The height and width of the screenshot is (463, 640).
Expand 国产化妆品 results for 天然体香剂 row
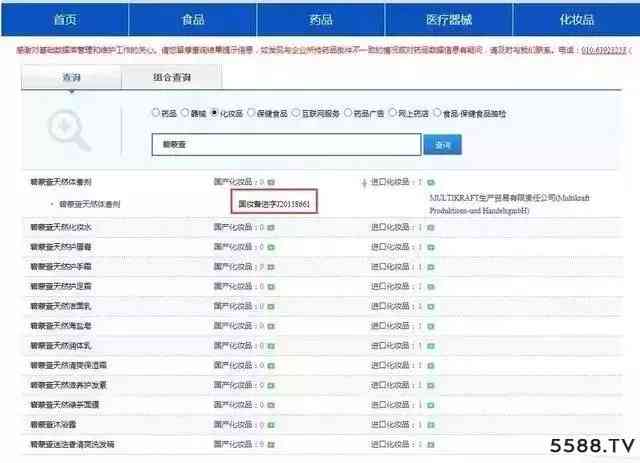tap(271, 183)
